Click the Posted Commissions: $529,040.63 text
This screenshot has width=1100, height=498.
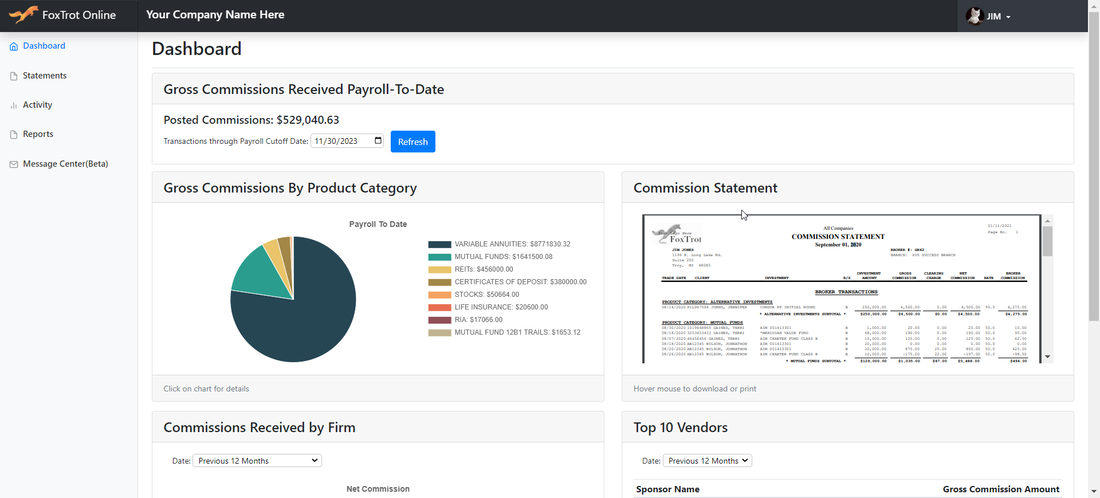(x=252, y=120)
